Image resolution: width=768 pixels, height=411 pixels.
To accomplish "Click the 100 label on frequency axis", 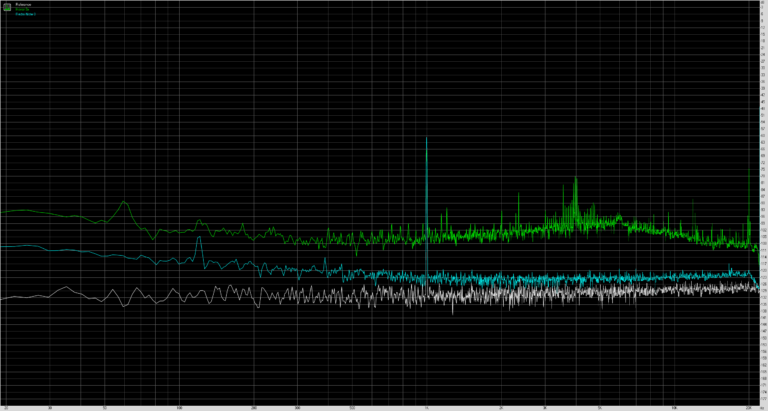I will tap(179, 408).
